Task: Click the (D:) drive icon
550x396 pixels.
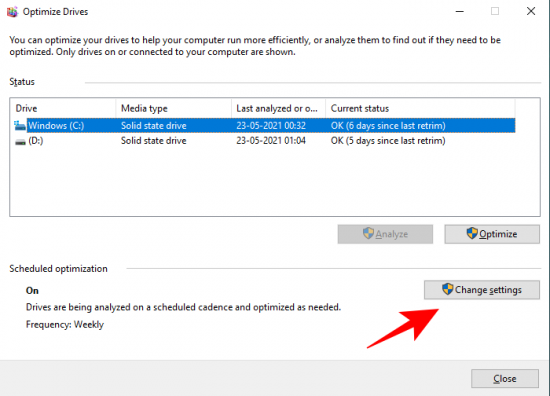Action: (20, 141)
